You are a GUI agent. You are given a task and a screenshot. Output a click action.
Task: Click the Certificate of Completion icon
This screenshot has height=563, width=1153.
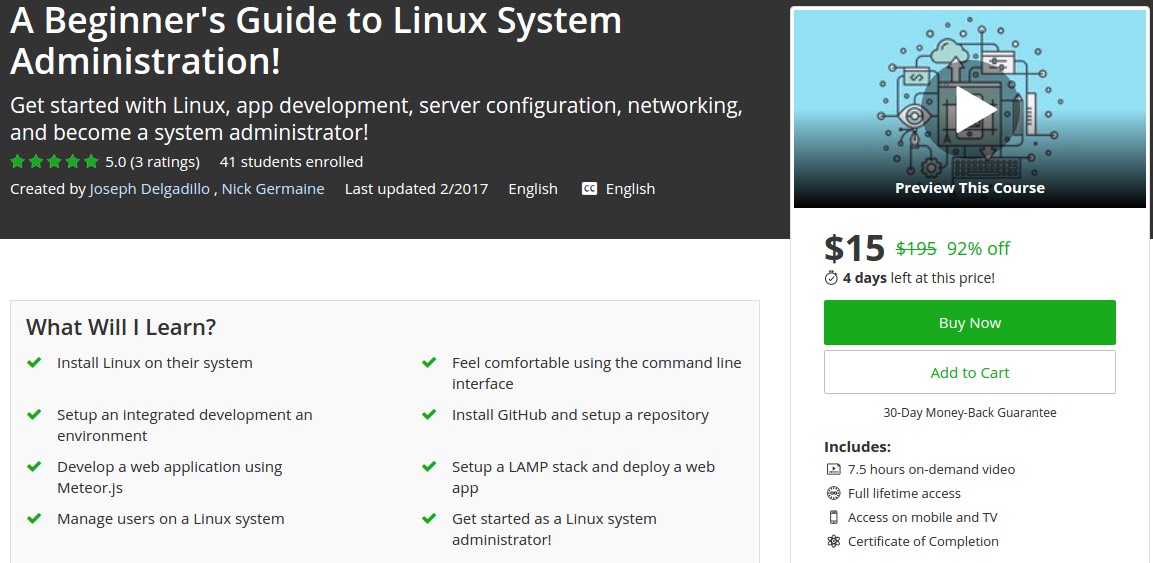point(833,542)
